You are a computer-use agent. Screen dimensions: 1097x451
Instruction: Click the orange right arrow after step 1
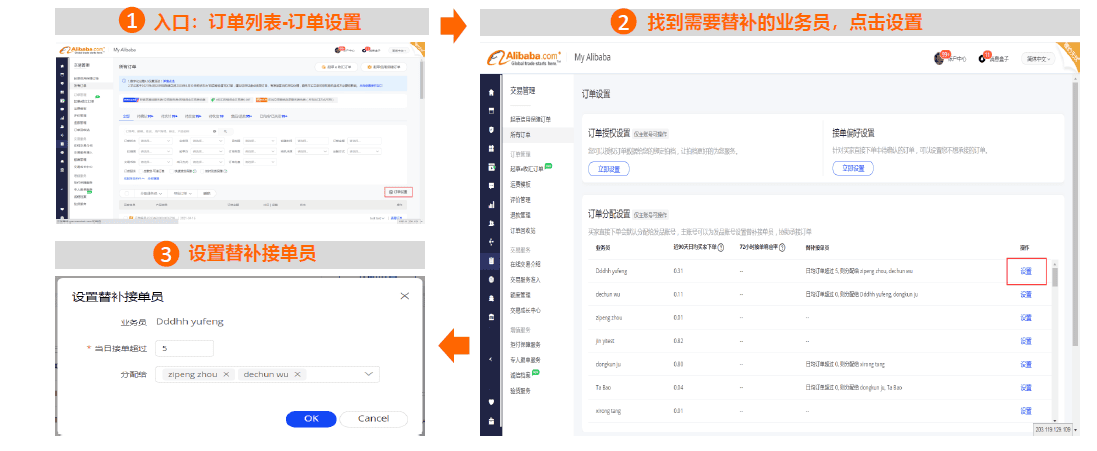(454, 23)
